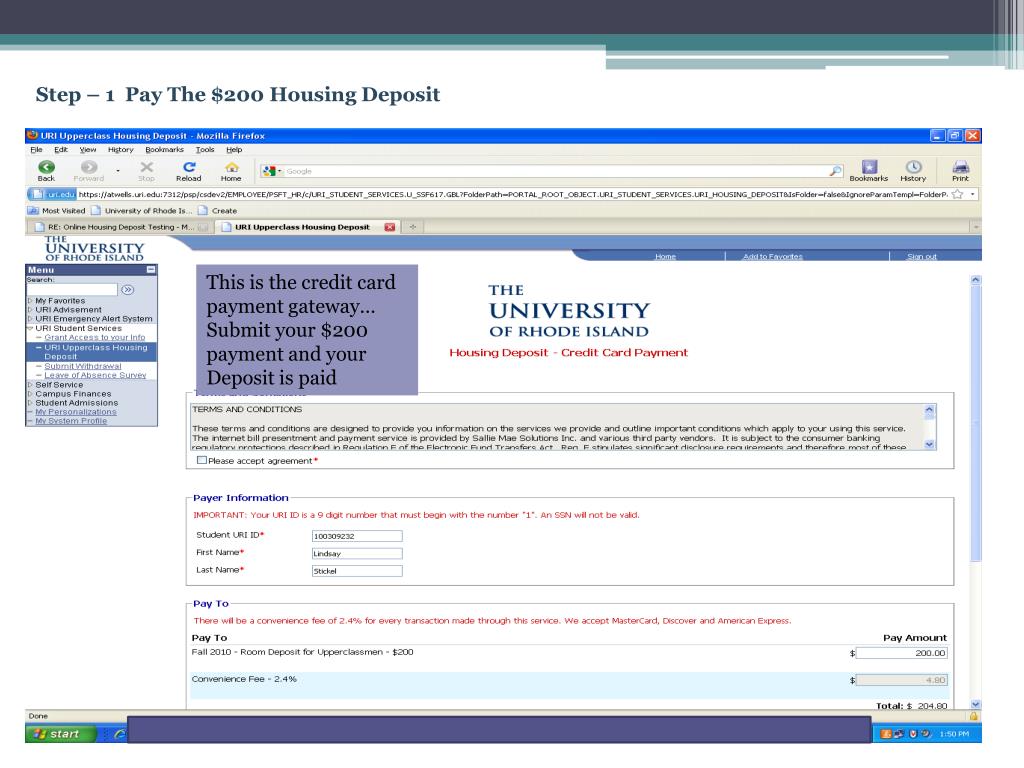The image size is (1024, 768).
Task: Open the View menu
Action: (88, 150)
